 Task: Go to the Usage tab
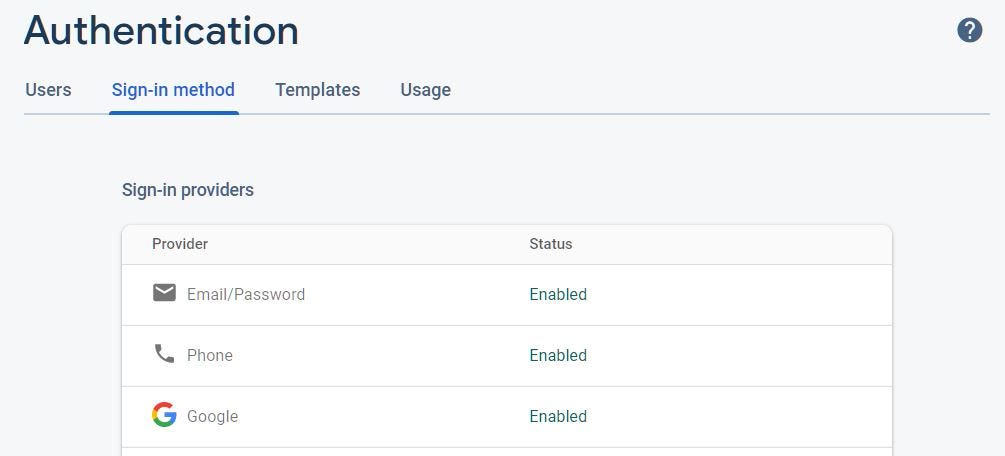(426, 90)
